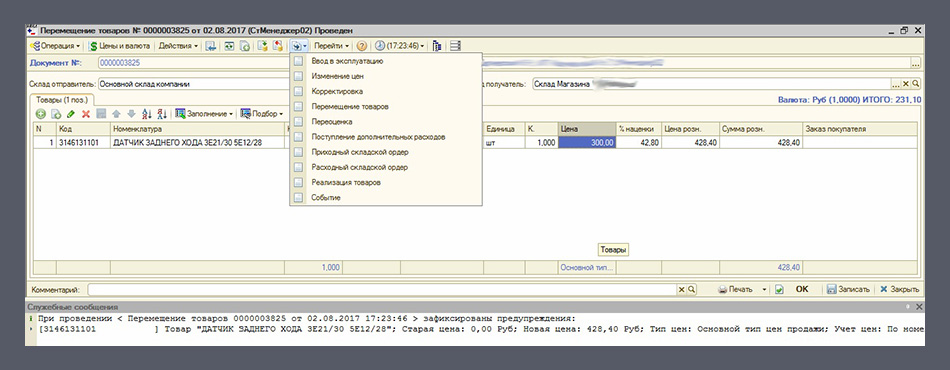Screen dimensions: 950x370
Task: Click the Цена column header
Action: click(x=586, y=129)
